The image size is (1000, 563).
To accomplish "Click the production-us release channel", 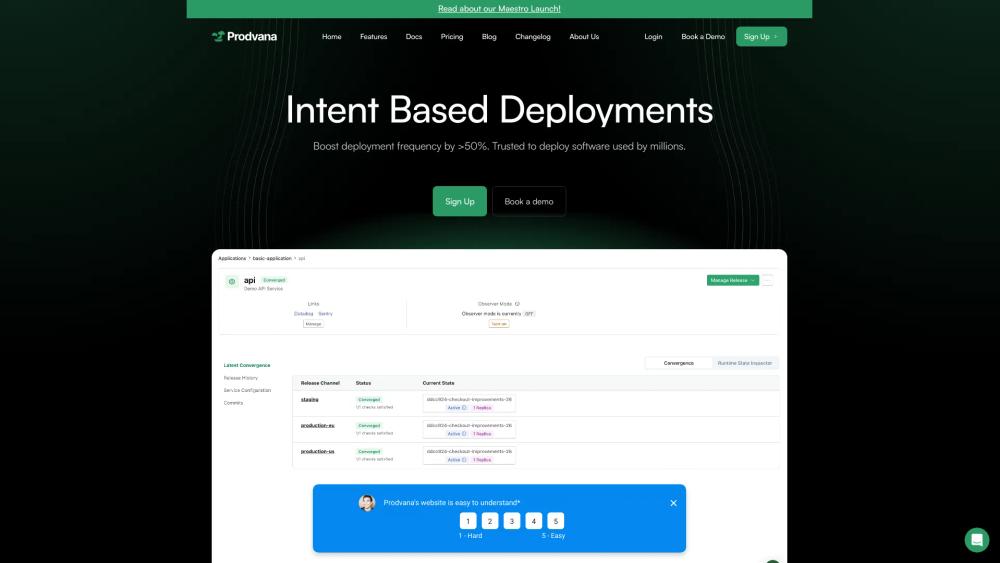I will tap(318, 451).
